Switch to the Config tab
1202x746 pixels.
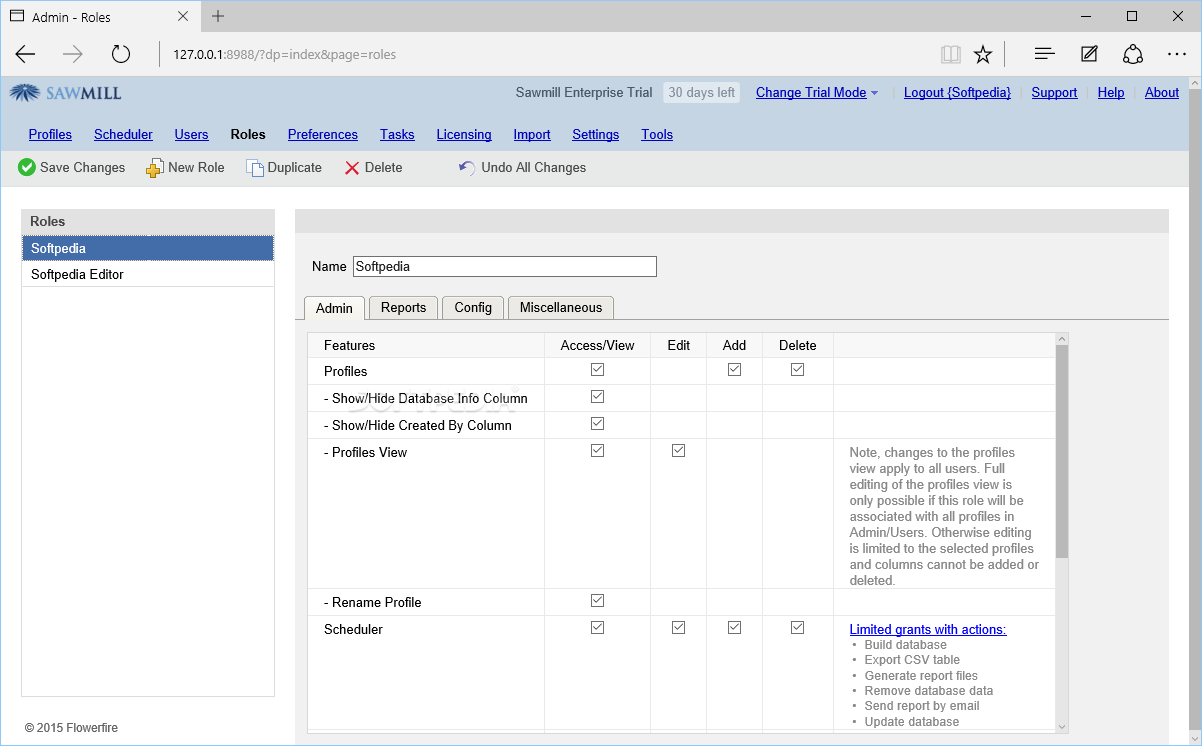tap(473, 308)
